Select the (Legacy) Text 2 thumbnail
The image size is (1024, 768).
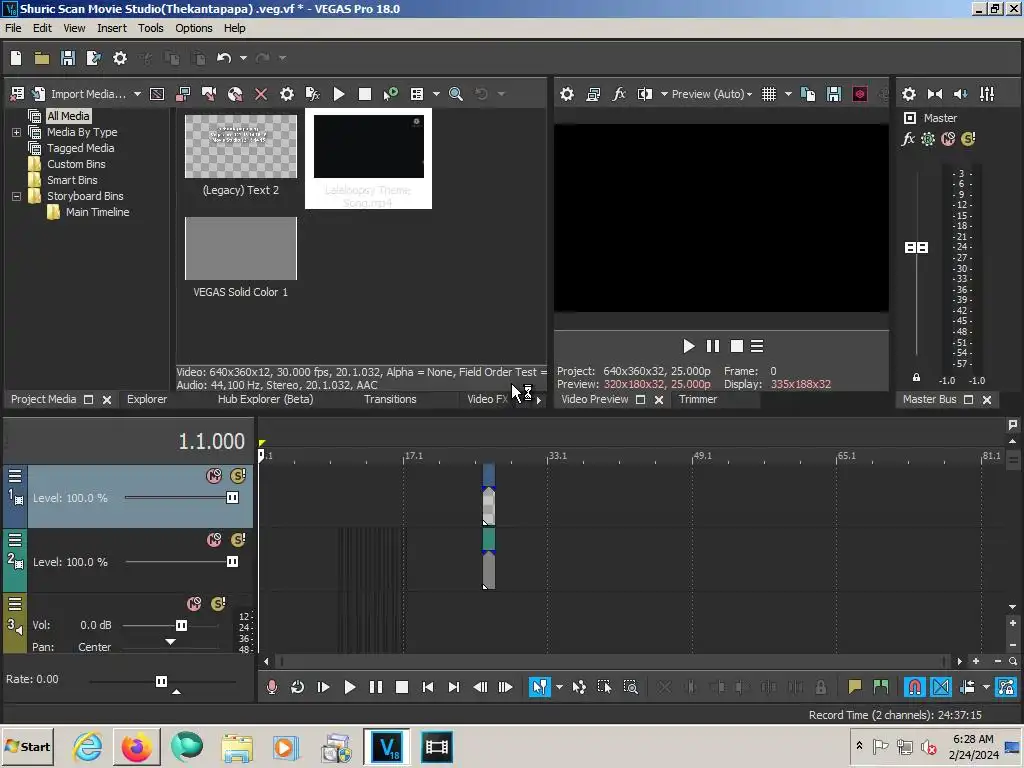[x=241, y=146]
